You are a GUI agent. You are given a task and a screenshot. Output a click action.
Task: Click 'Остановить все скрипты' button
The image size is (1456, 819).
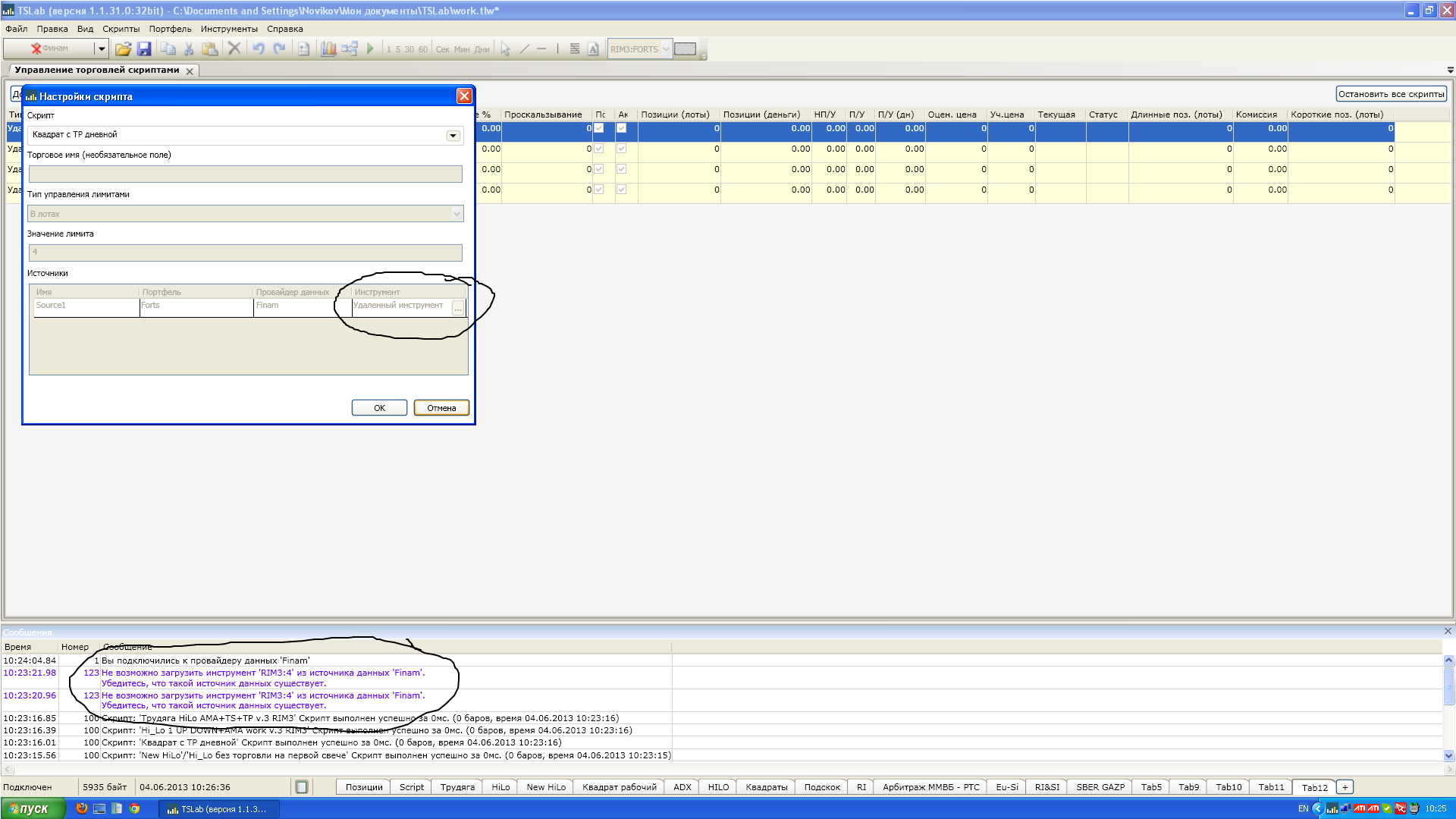[x=1391, y=94]
